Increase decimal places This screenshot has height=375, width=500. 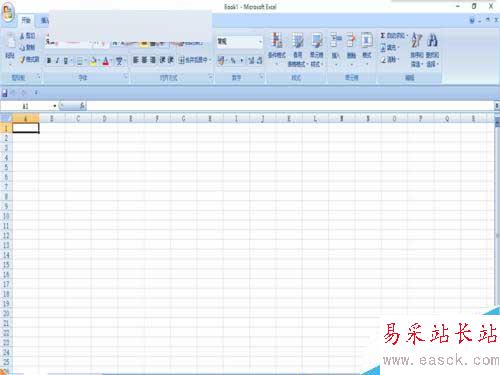[x=251, y=60]
